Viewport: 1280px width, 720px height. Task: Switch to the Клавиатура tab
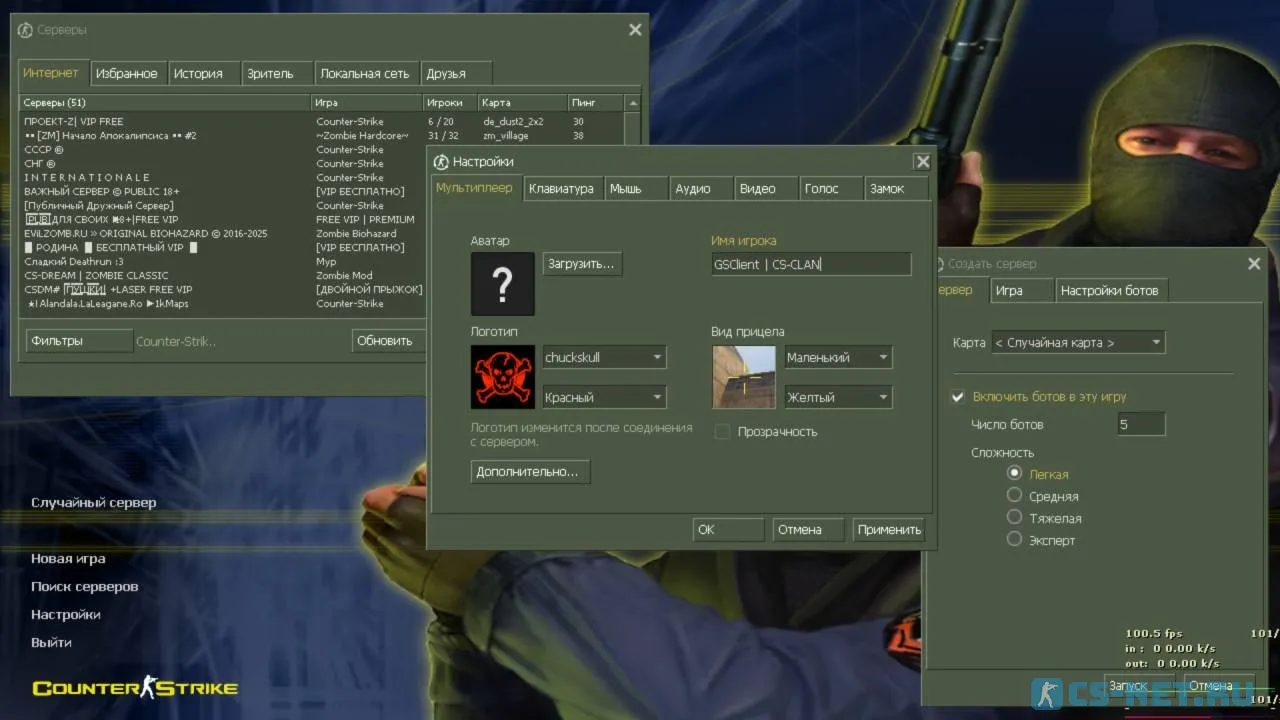point(563,188)
